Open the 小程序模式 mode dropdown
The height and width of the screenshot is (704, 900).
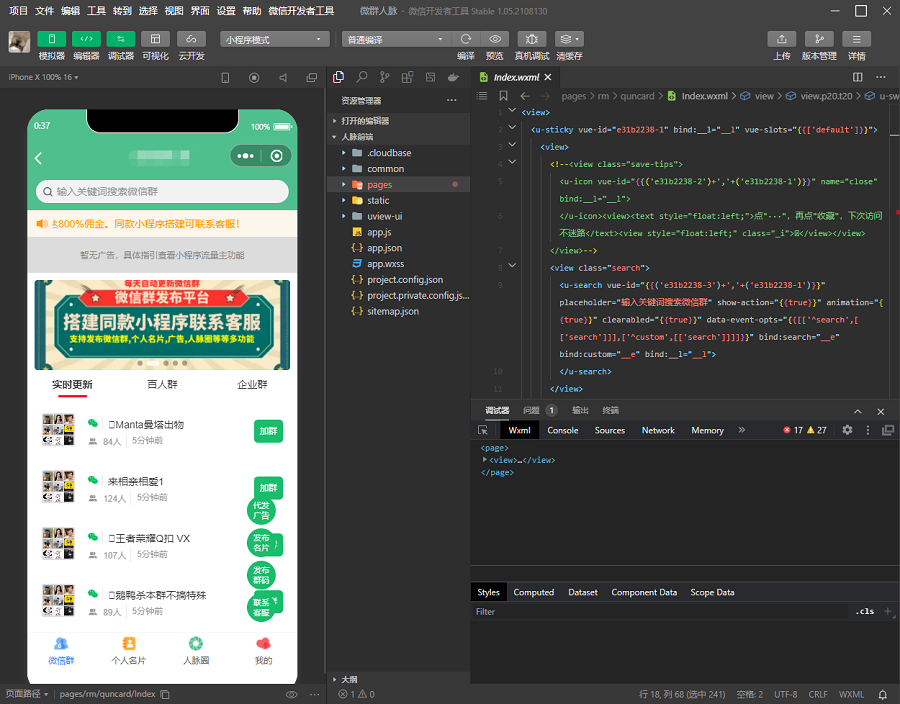pyautogui.click(x=274, y=40)
